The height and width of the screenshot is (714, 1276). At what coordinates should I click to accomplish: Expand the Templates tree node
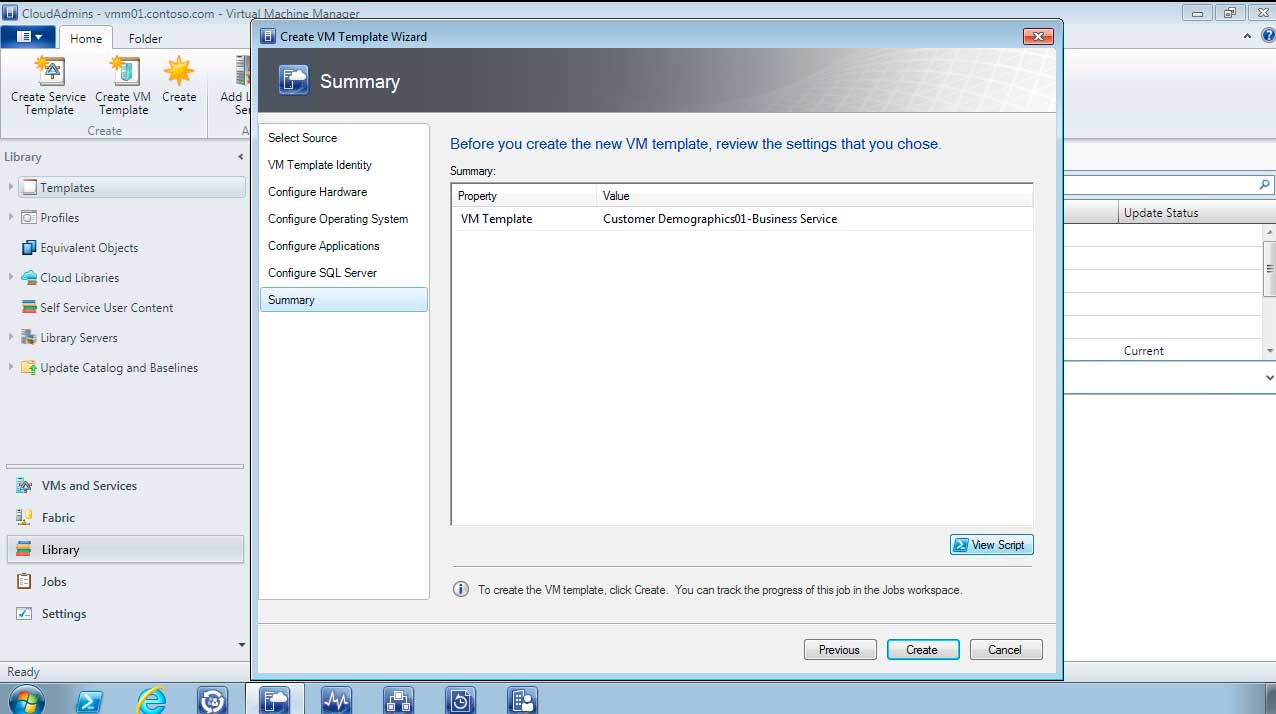pos(11,187)
